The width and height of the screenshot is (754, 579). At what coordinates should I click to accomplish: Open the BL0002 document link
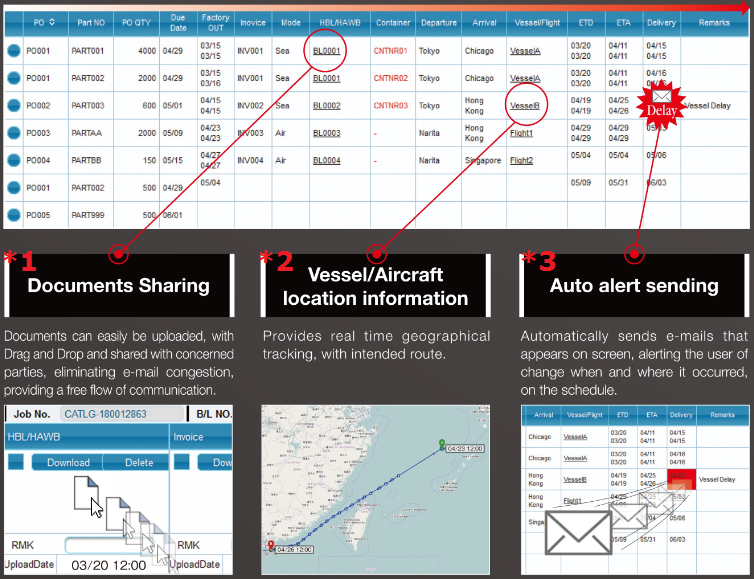(x=326, y=106)
